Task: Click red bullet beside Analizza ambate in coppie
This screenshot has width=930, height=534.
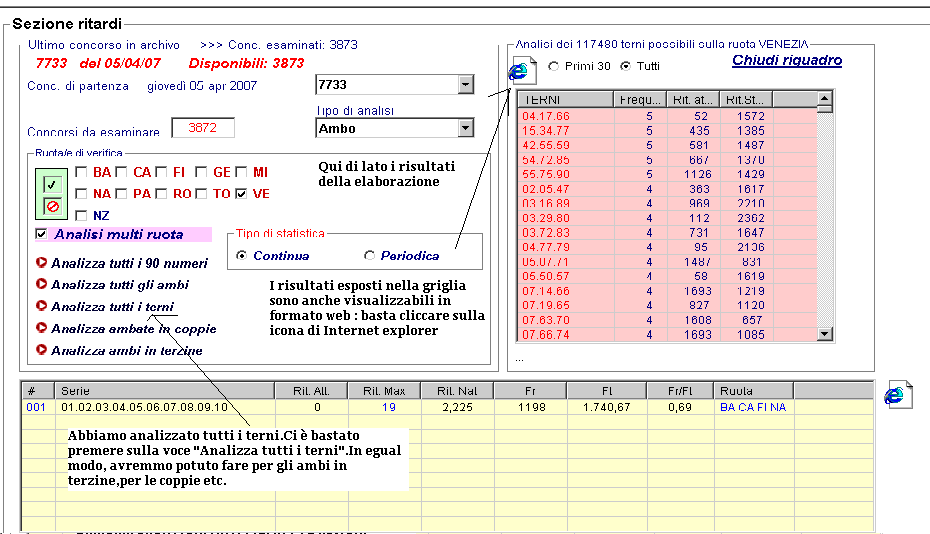Action: 41,328
